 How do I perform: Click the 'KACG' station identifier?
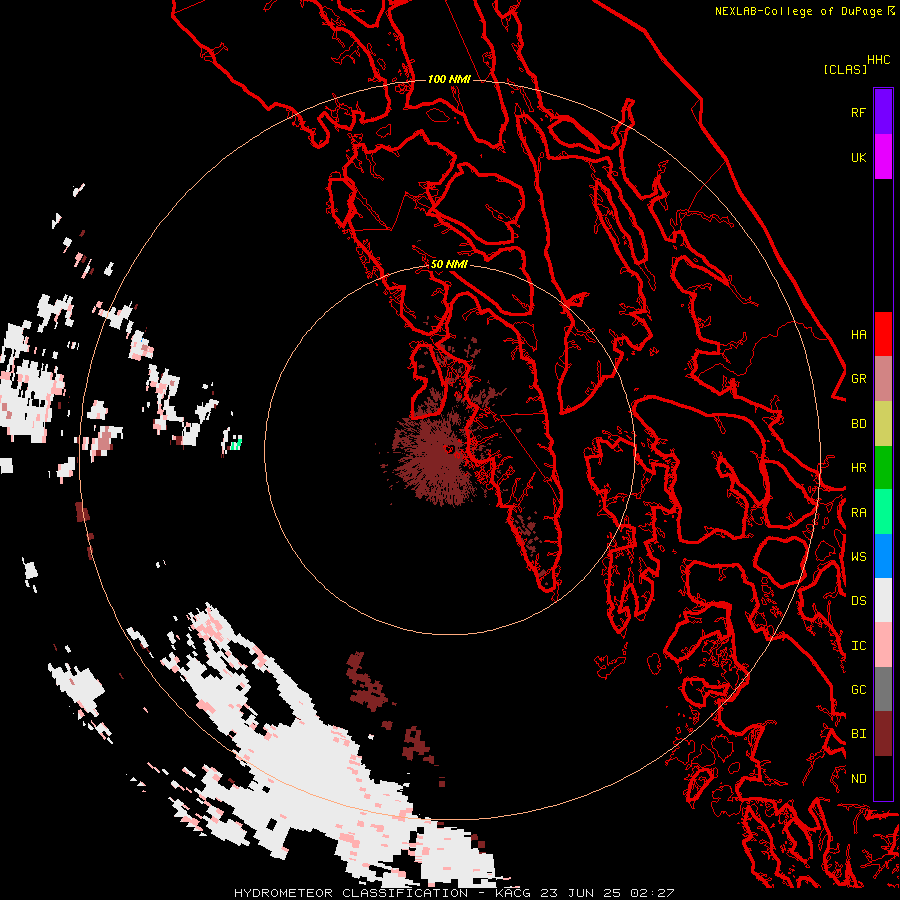point(515,893)
